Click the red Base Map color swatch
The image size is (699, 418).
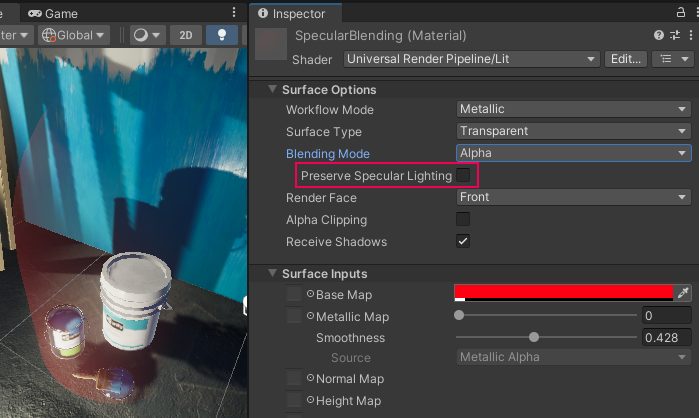[564, 293]
